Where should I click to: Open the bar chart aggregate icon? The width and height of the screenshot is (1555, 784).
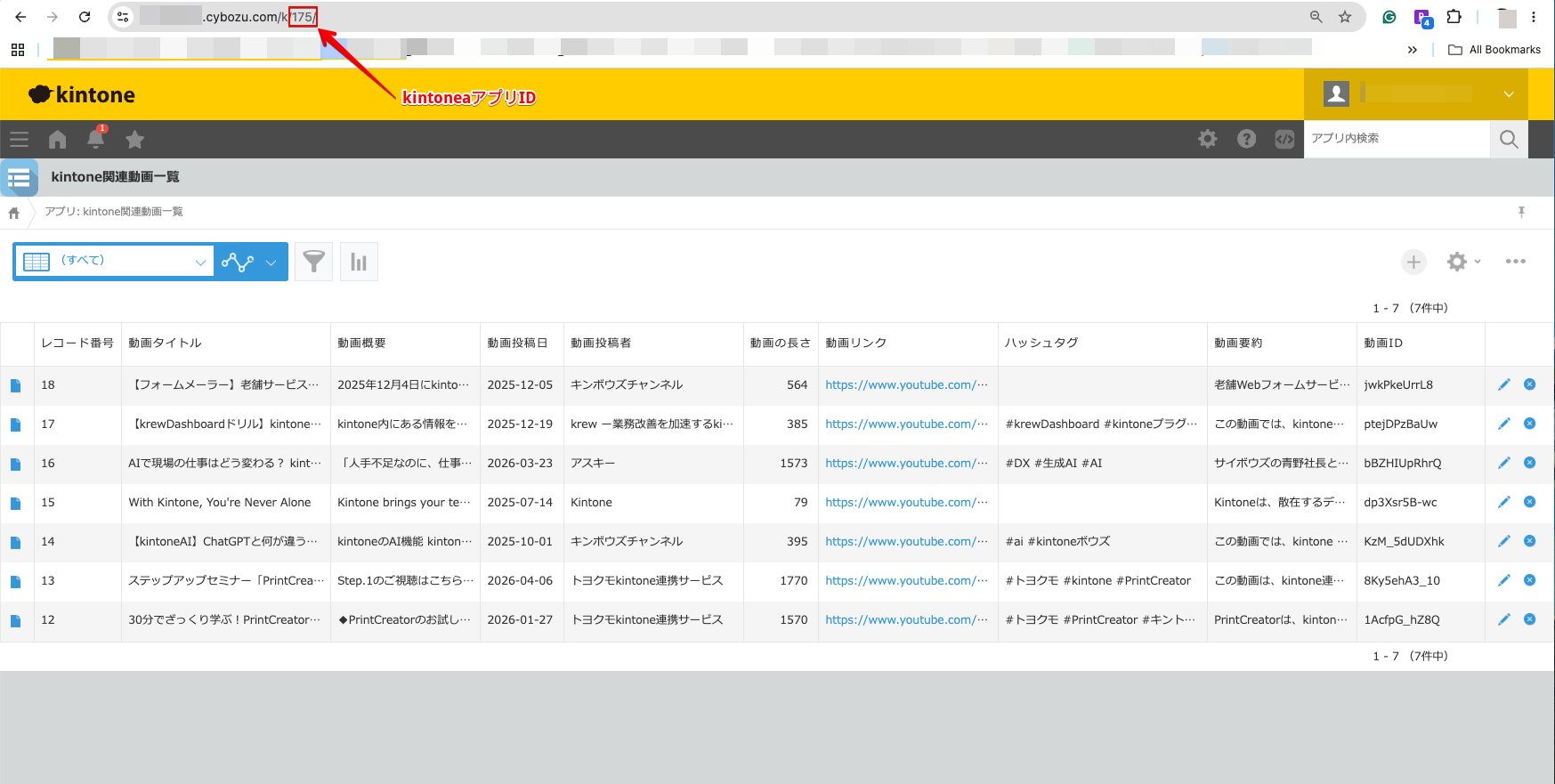coord(359,262)
